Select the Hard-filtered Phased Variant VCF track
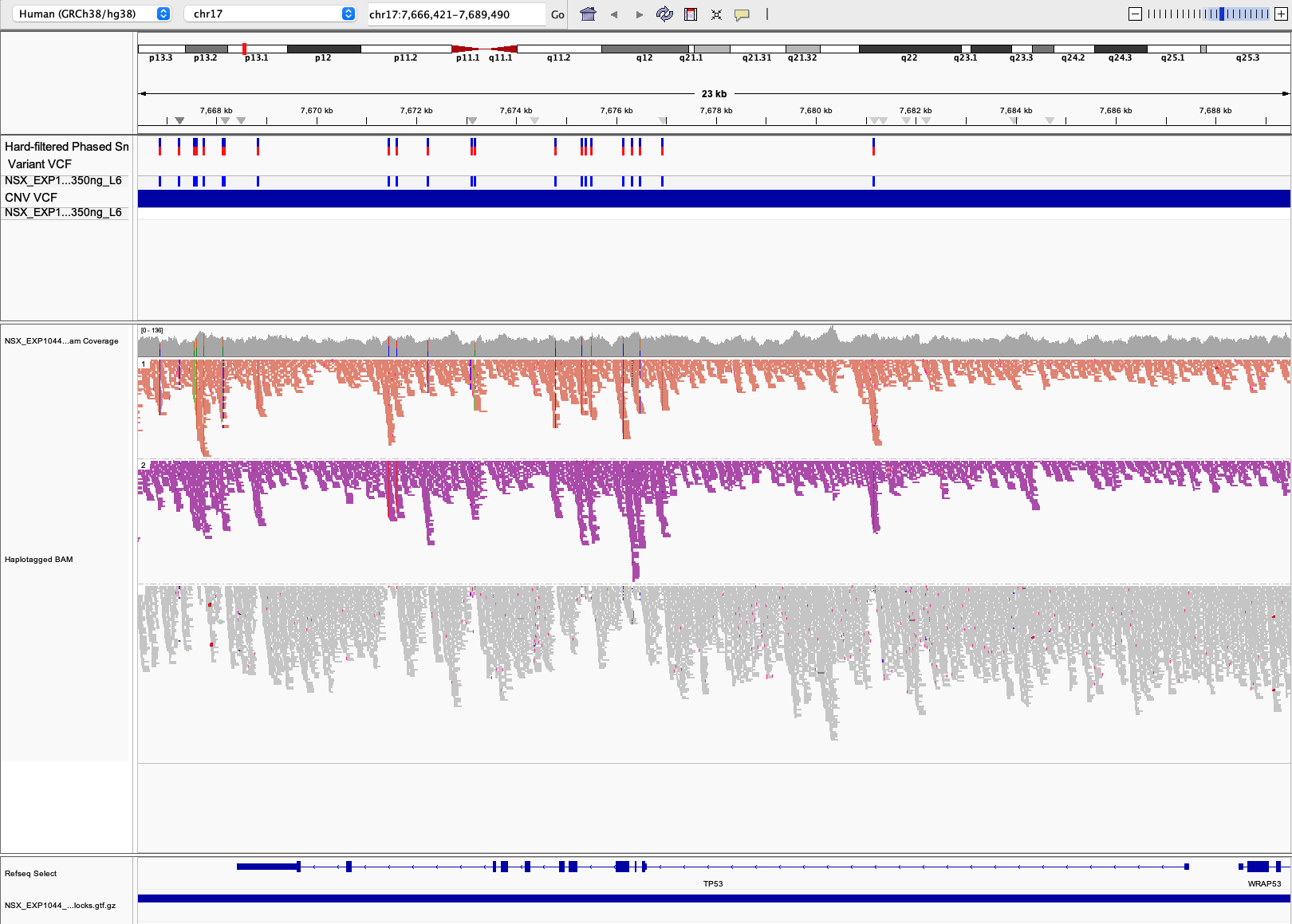 coord(66,155)
